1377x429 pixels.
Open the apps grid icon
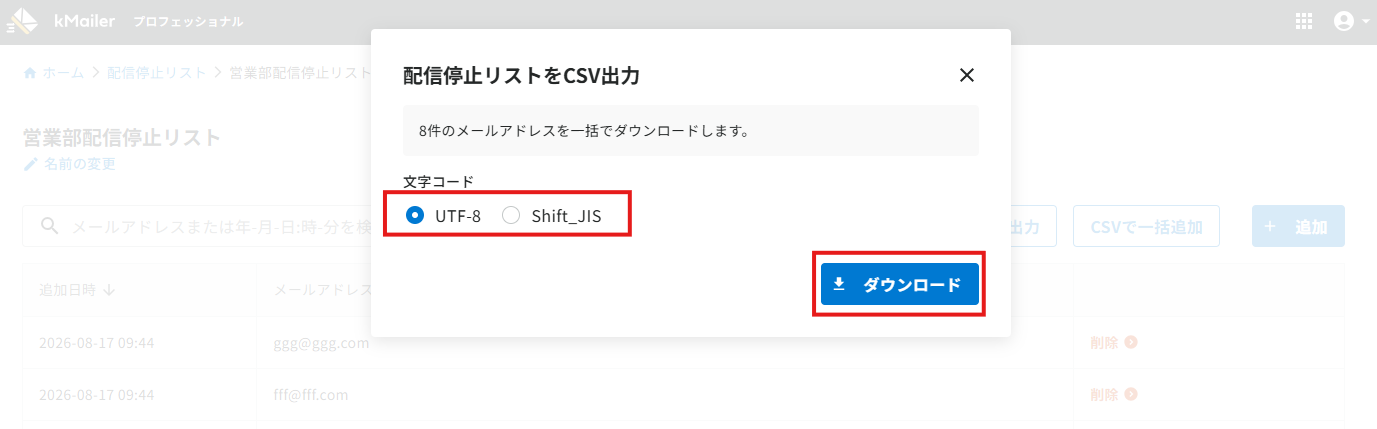click(1303, 21)
